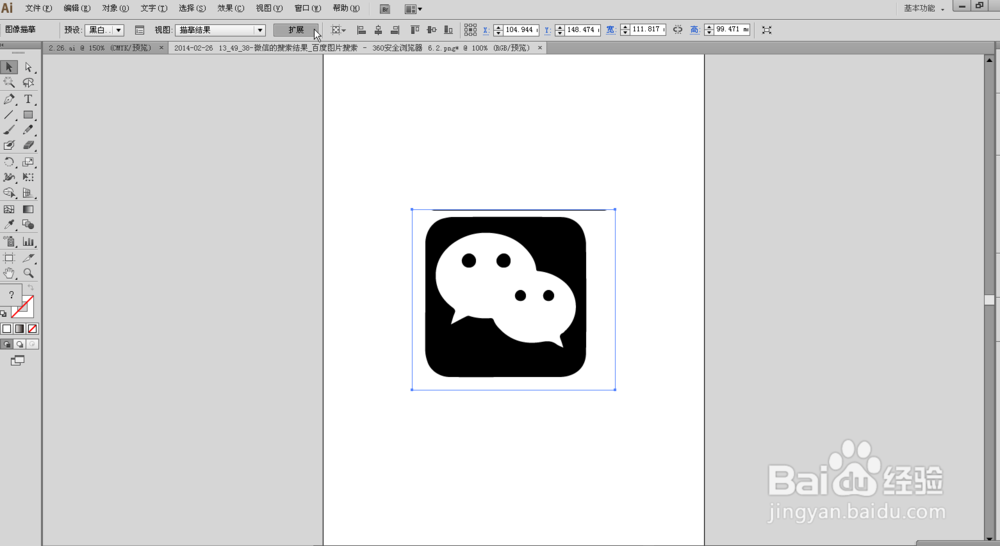Select the Free Transform tool
1000x546 pixels.
tap(28, 177)
